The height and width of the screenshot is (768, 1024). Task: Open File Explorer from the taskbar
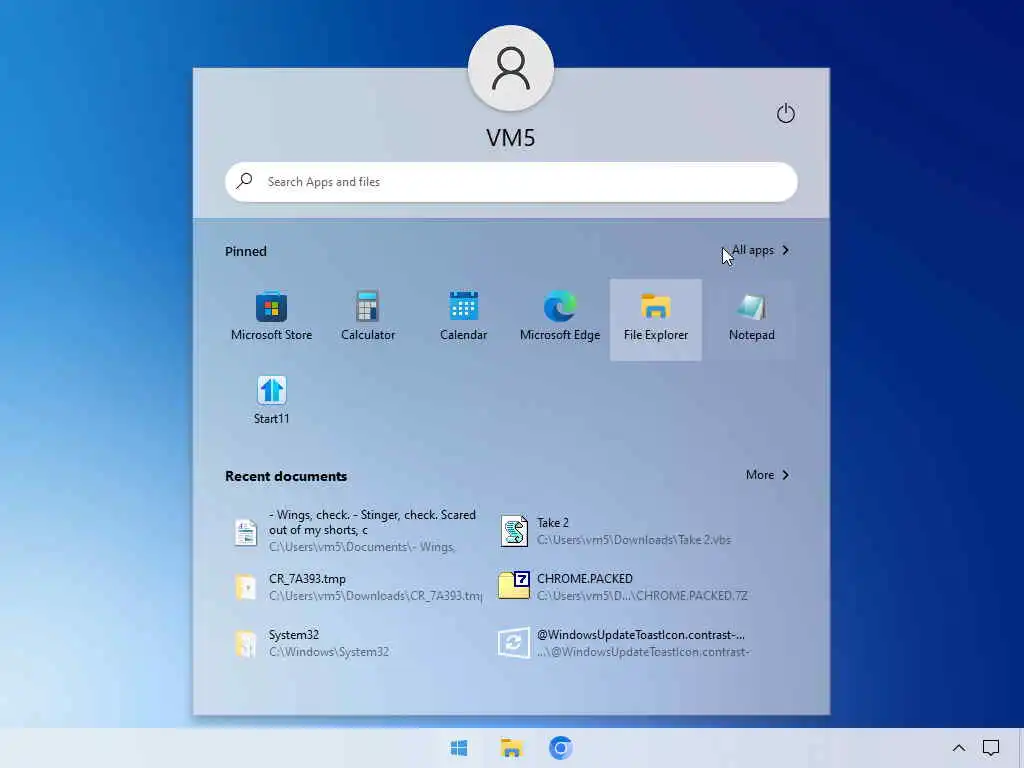[511, 748]
